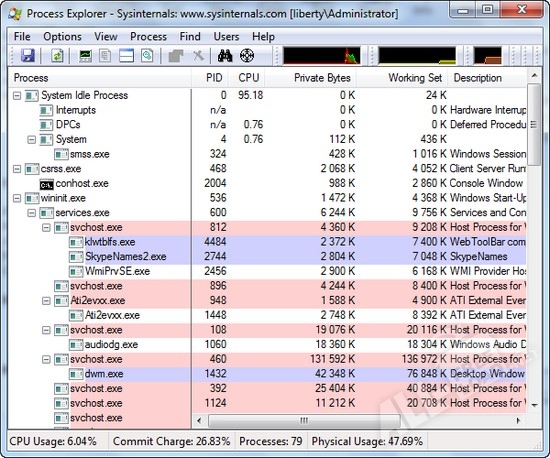
Task: Click the horizontal scrollbar thumb
Action: (304, 420)
